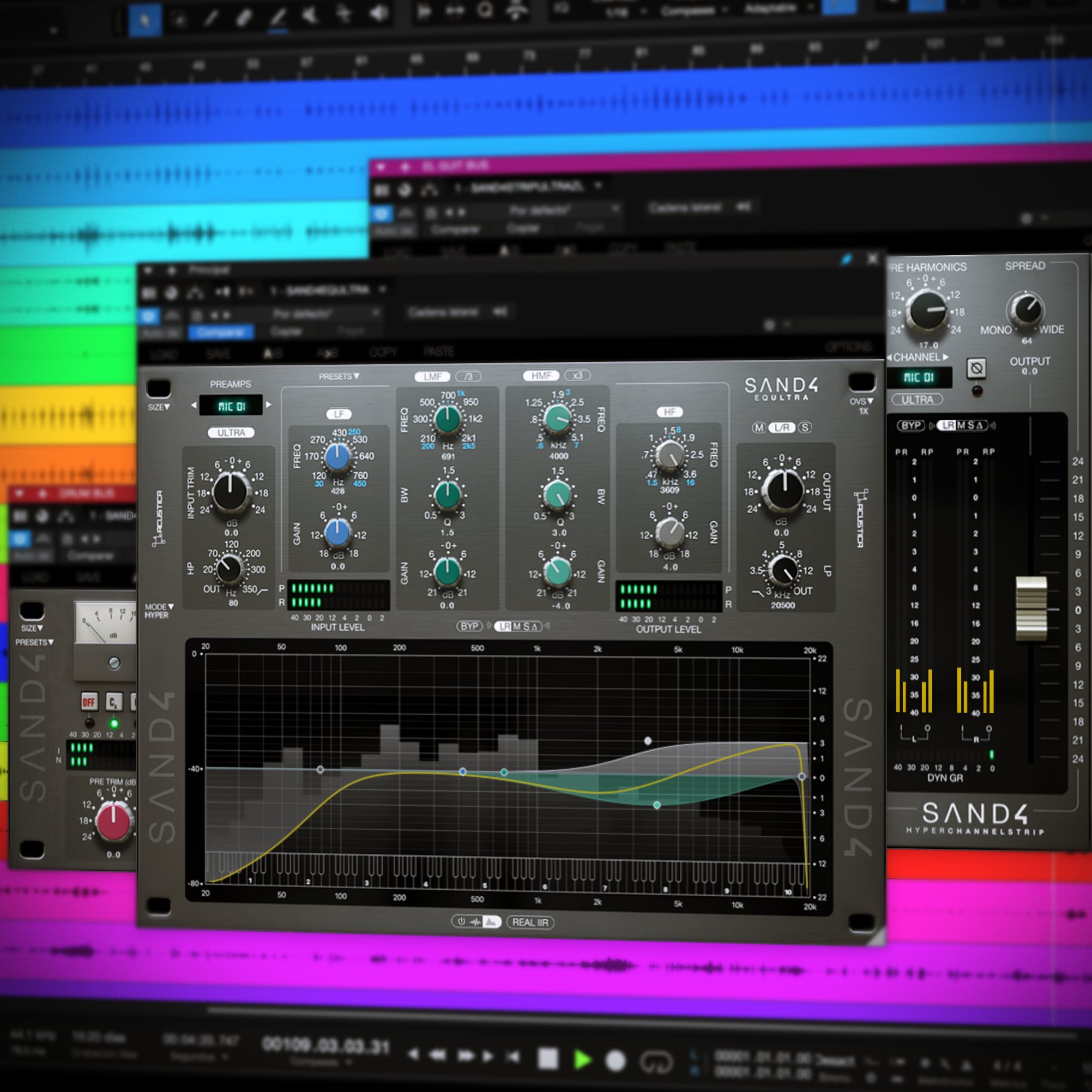Viewport: 1092px width, 1092px height.
Task: Click the INPUT TRIM knob
Action: [x=231, y=492]
